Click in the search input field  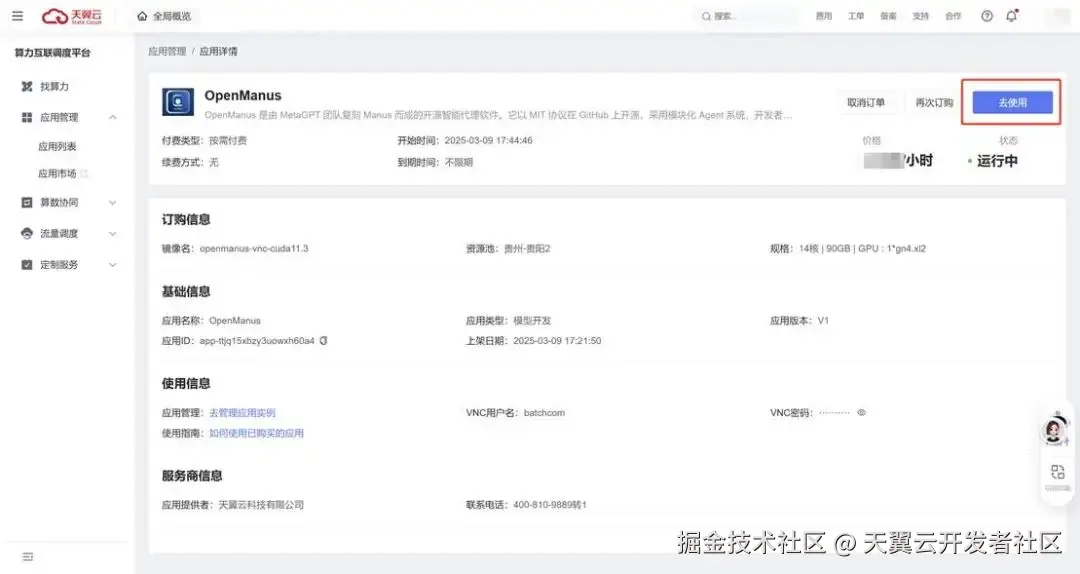click(x=747, y=16)
